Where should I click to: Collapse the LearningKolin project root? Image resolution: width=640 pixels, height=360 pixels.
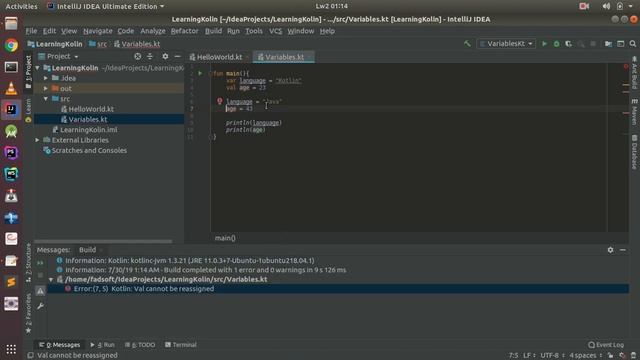tap(38, 68)
